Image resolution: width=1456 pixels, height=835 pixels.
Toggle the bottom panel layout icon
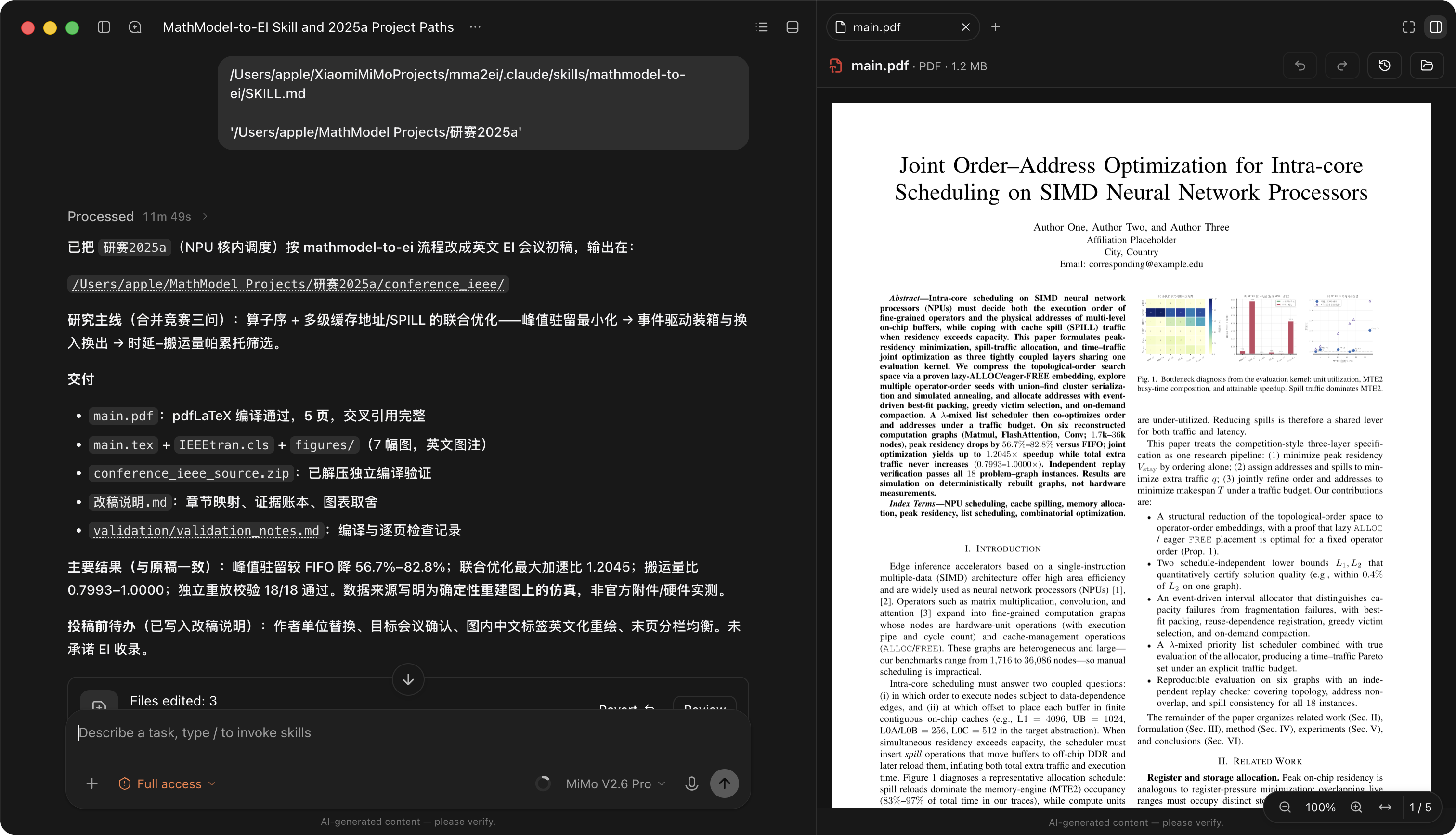click(x=792, y=27)
